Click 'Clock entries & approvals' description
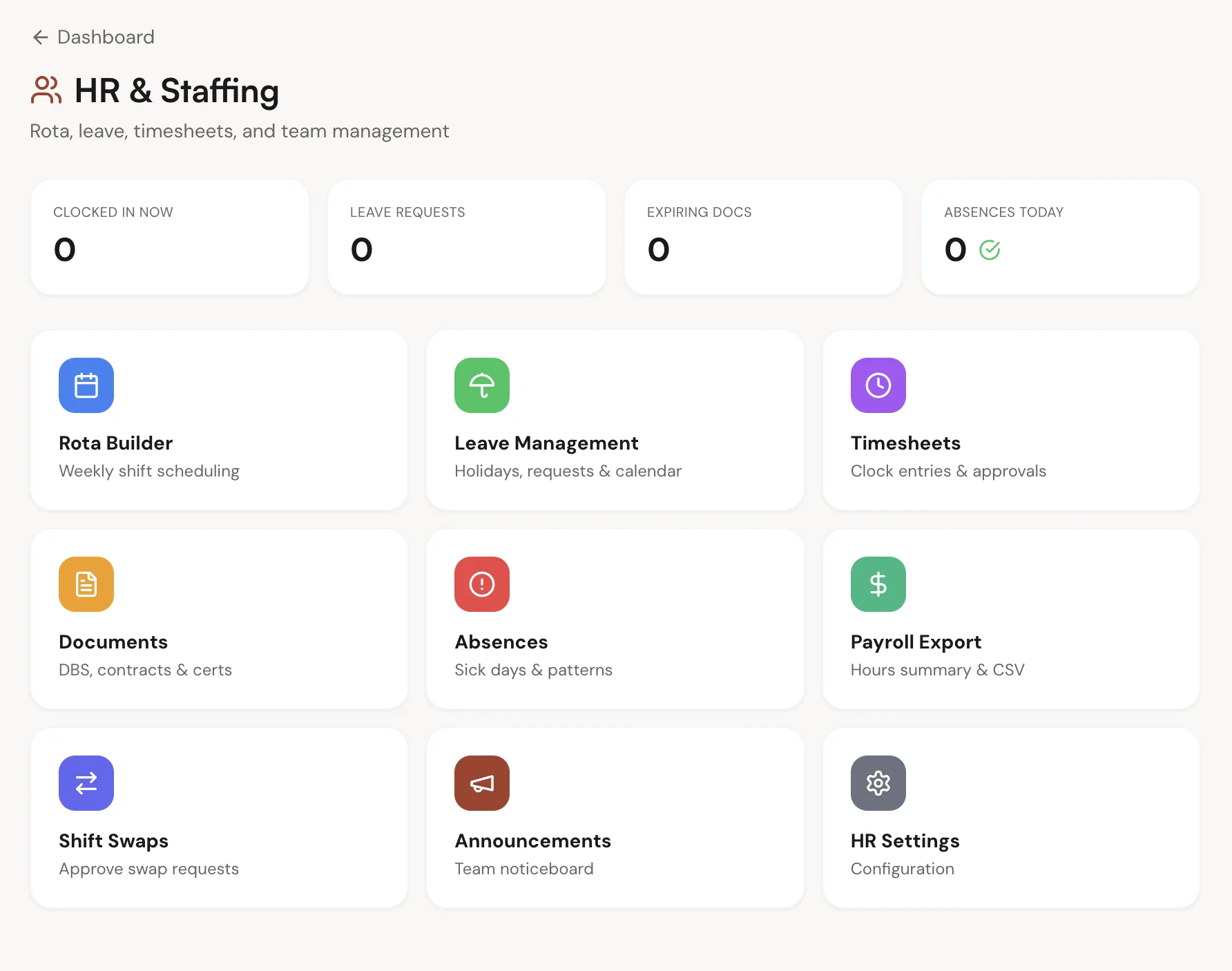Image resolution: width=1232 pixels, height=971 pixels. pyautogui.click(x=948, y=471)
